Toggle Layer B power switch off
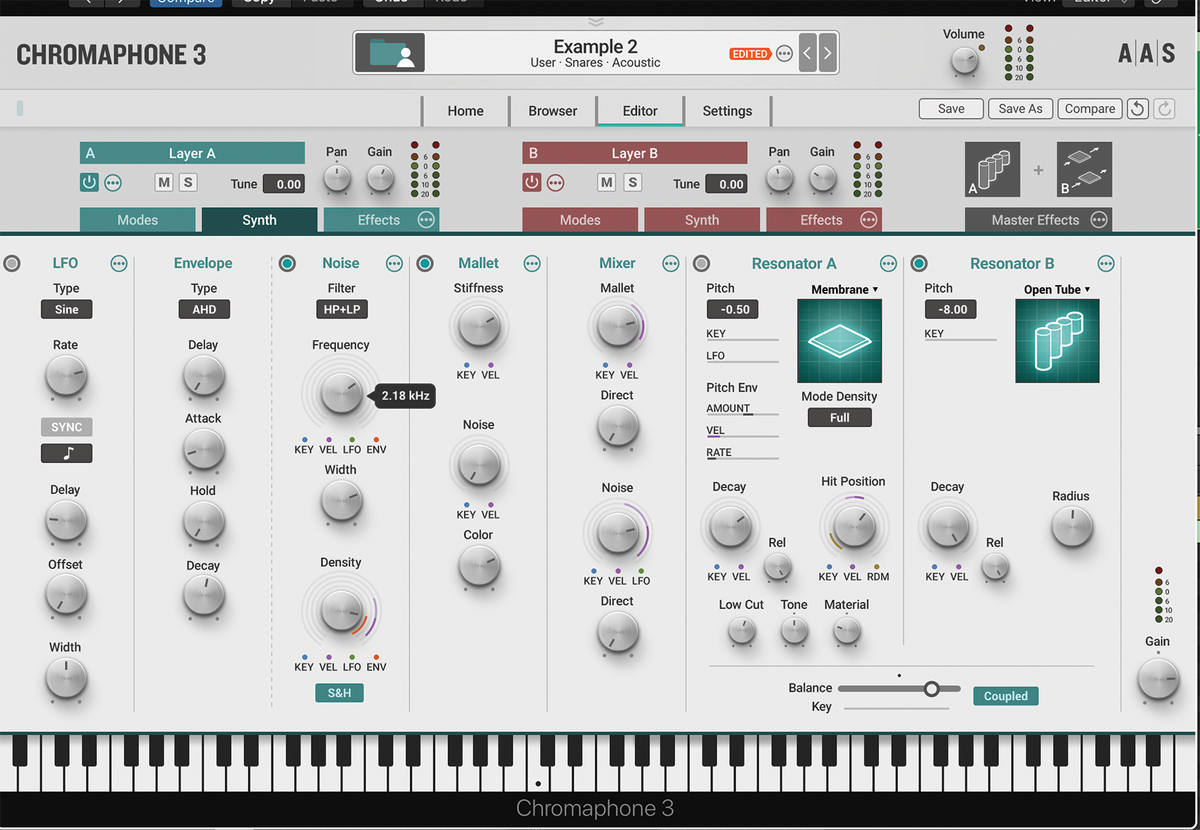Viewport: 1200px width, 830px height. pyautogui.click(x=531, y=183)
